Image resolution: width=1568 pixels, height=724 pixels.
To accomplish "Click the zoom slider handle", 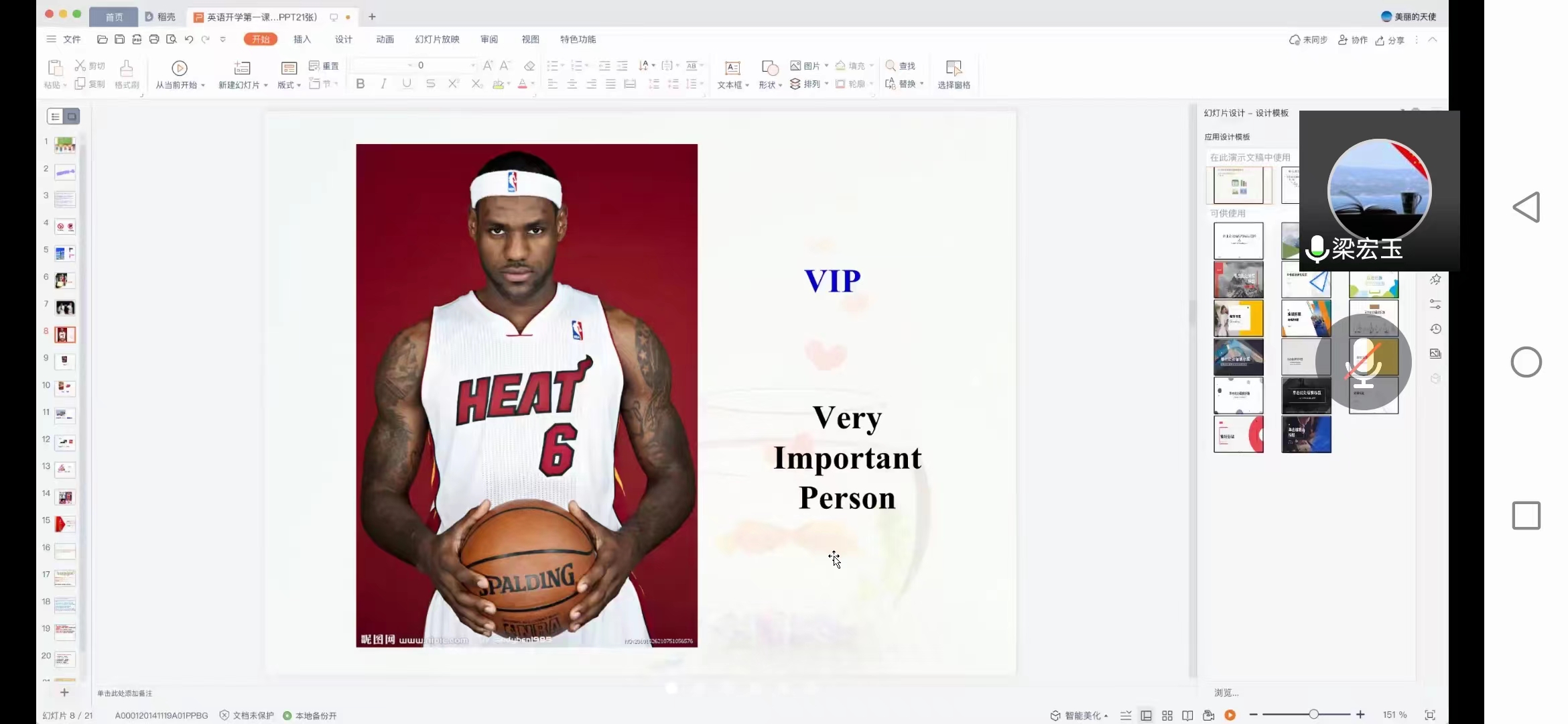I will 1313,715.
